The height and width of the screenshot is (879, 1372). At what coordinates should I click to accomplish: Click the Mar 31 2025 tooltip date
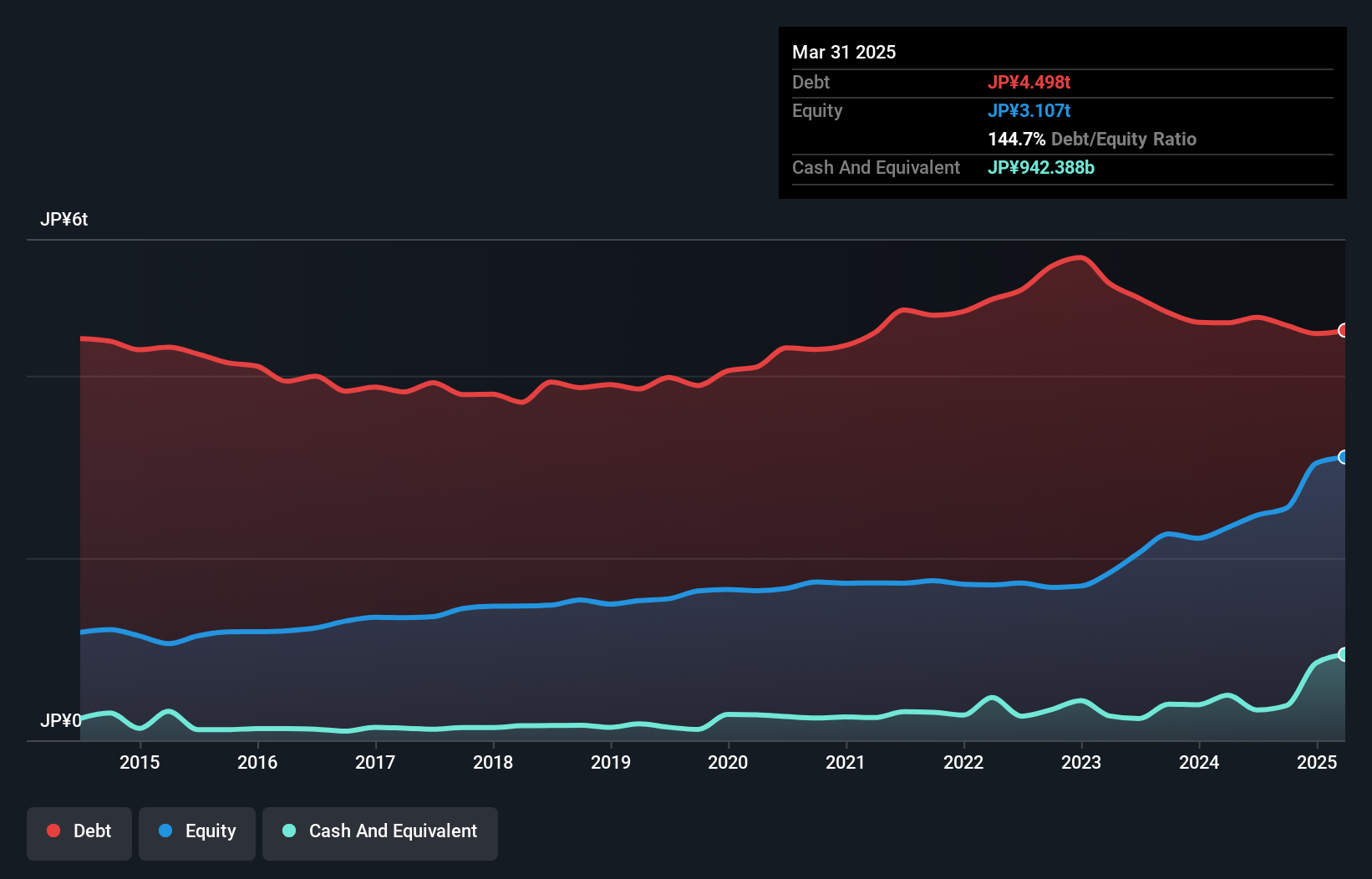pyautogui.click(x=844, y=52)
